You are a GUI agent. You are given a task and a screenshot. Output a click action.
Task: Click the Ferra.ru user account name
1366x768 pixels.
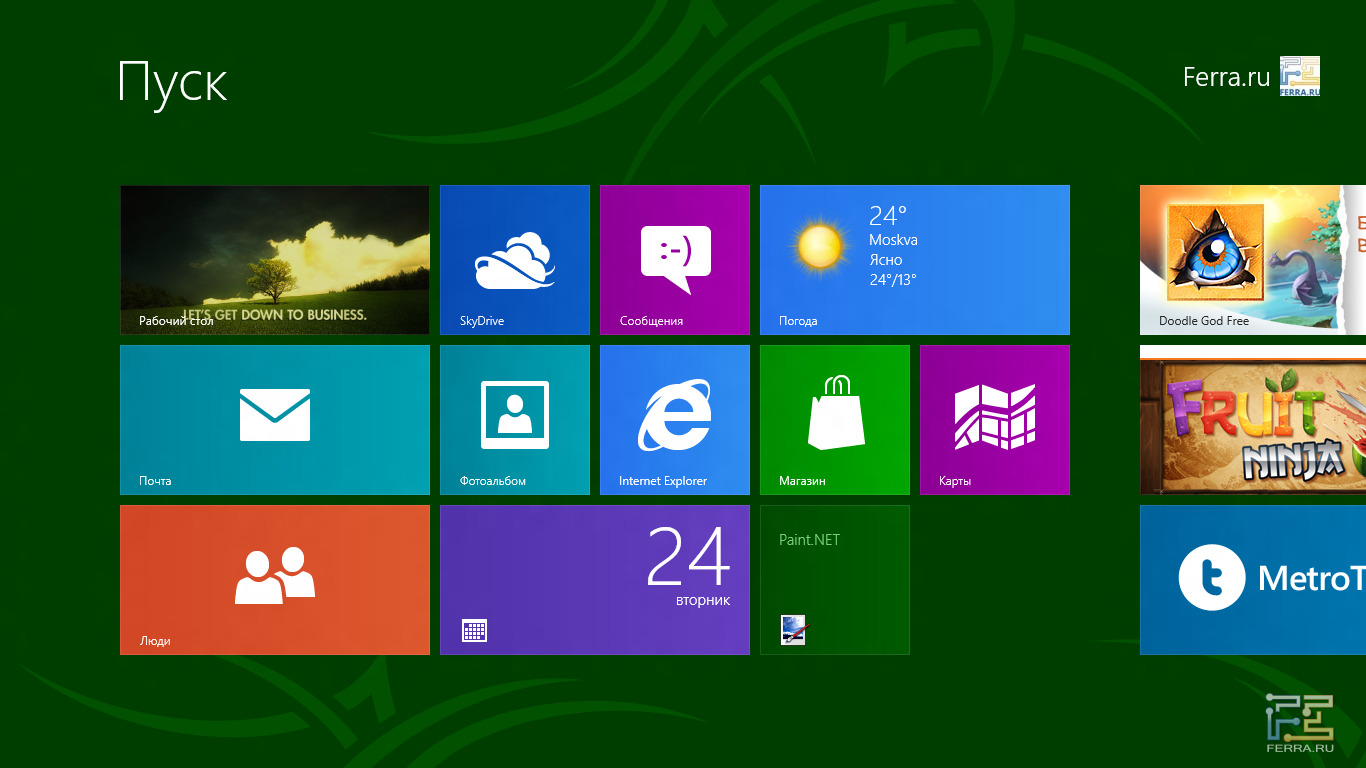[1225, 77]
